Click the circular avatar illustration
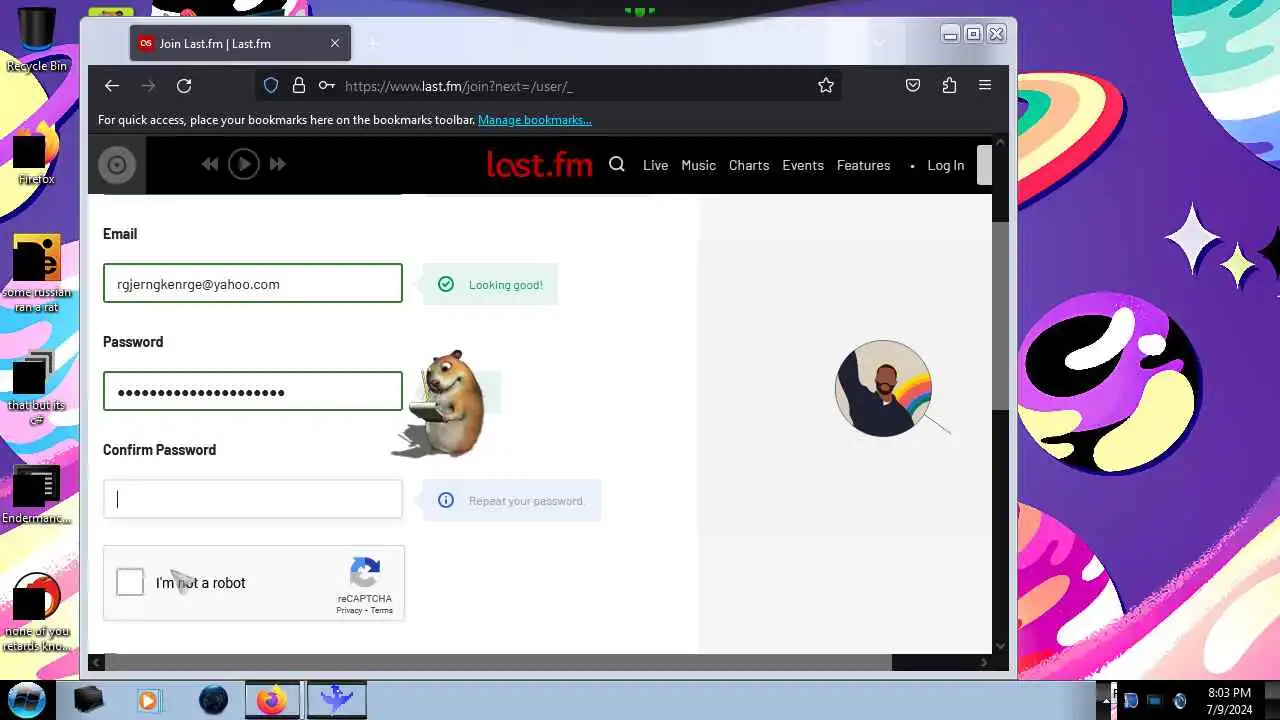 coord(883,389)
